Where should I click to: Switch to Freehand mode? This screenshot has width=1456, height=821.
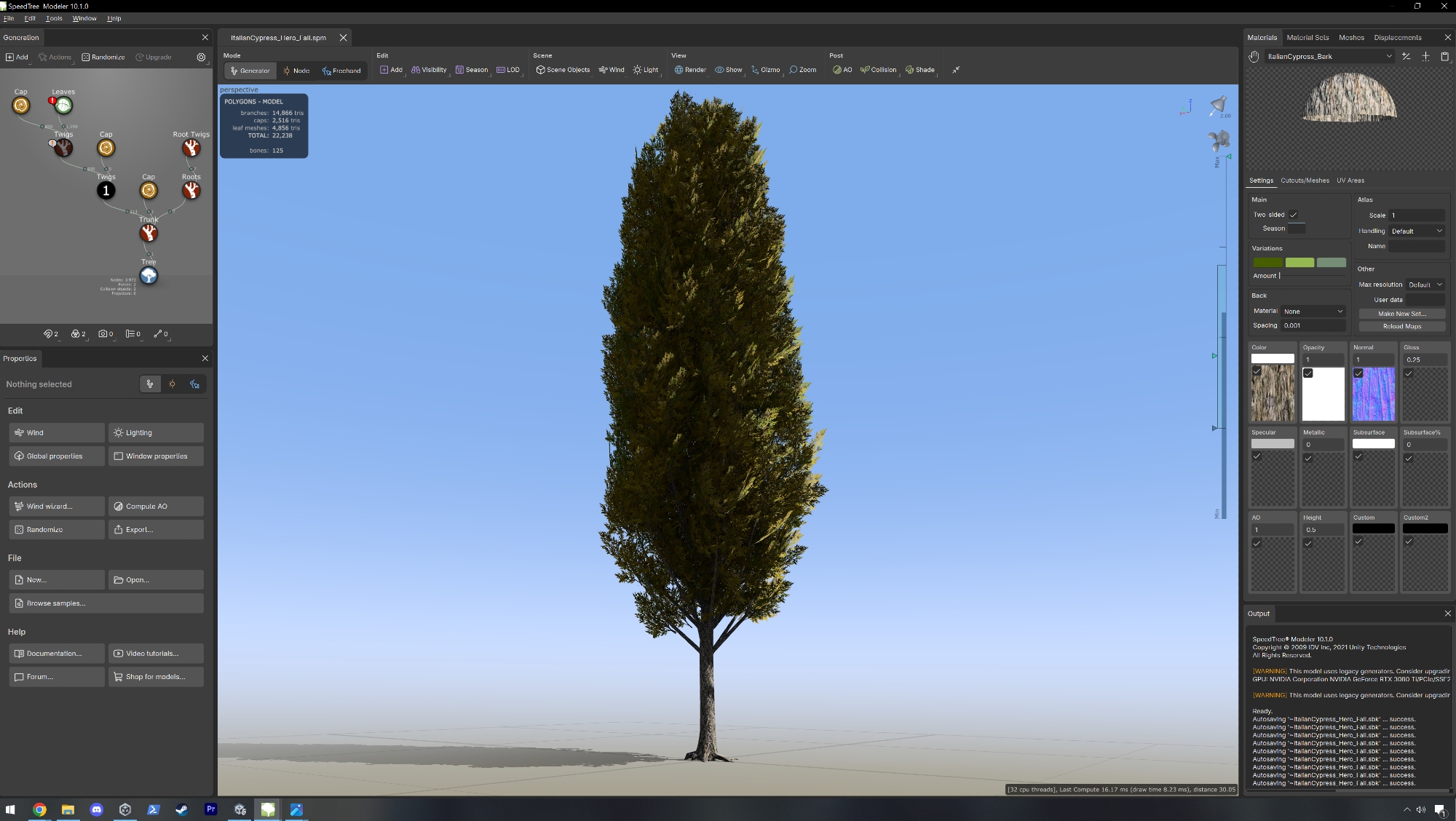pyautogui.click(x=341, y=71)
